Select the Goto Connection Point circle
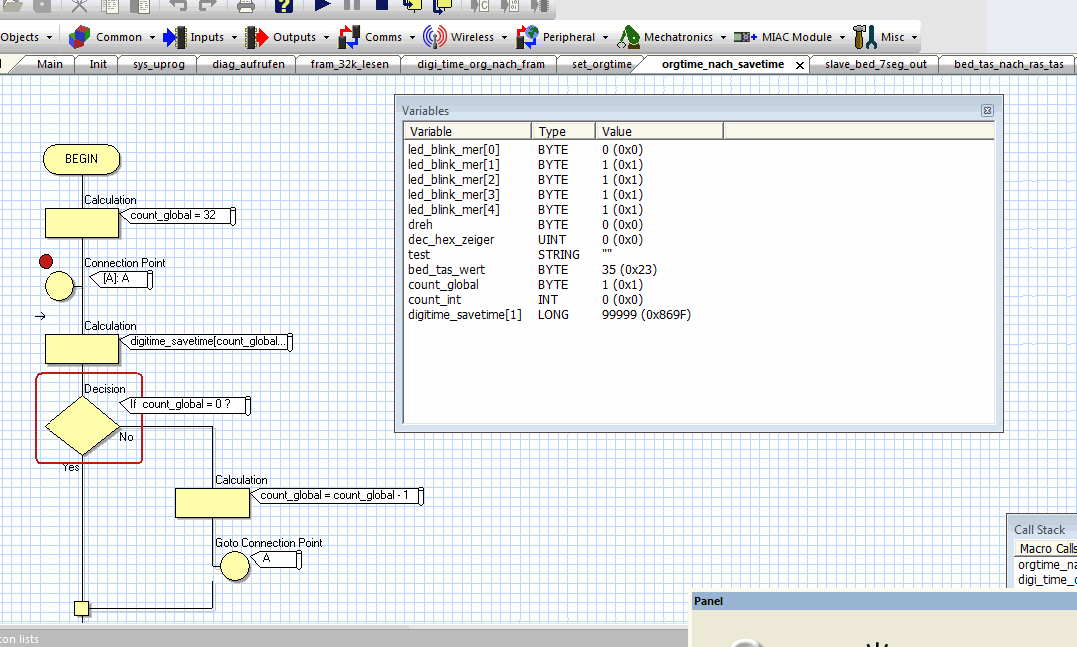1077x647 pixels. coord(235,567)
